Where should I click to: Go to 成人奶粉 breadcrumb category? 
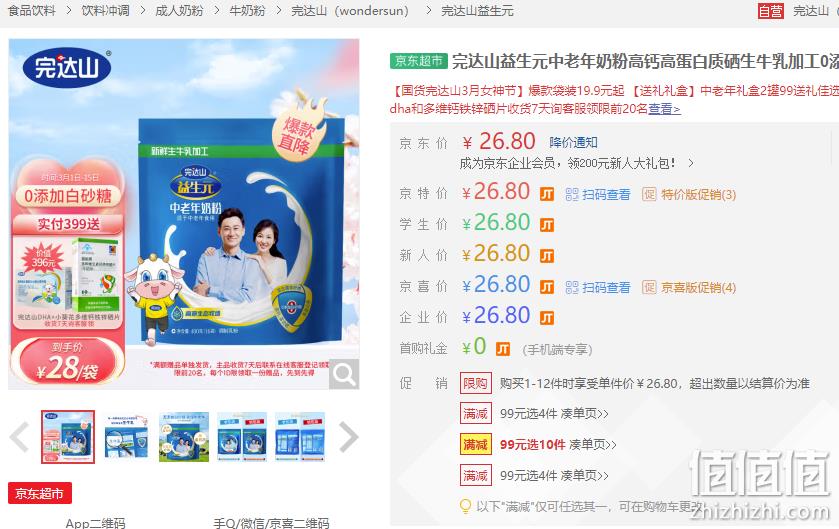pyautogui.click(x=179, y=11)
